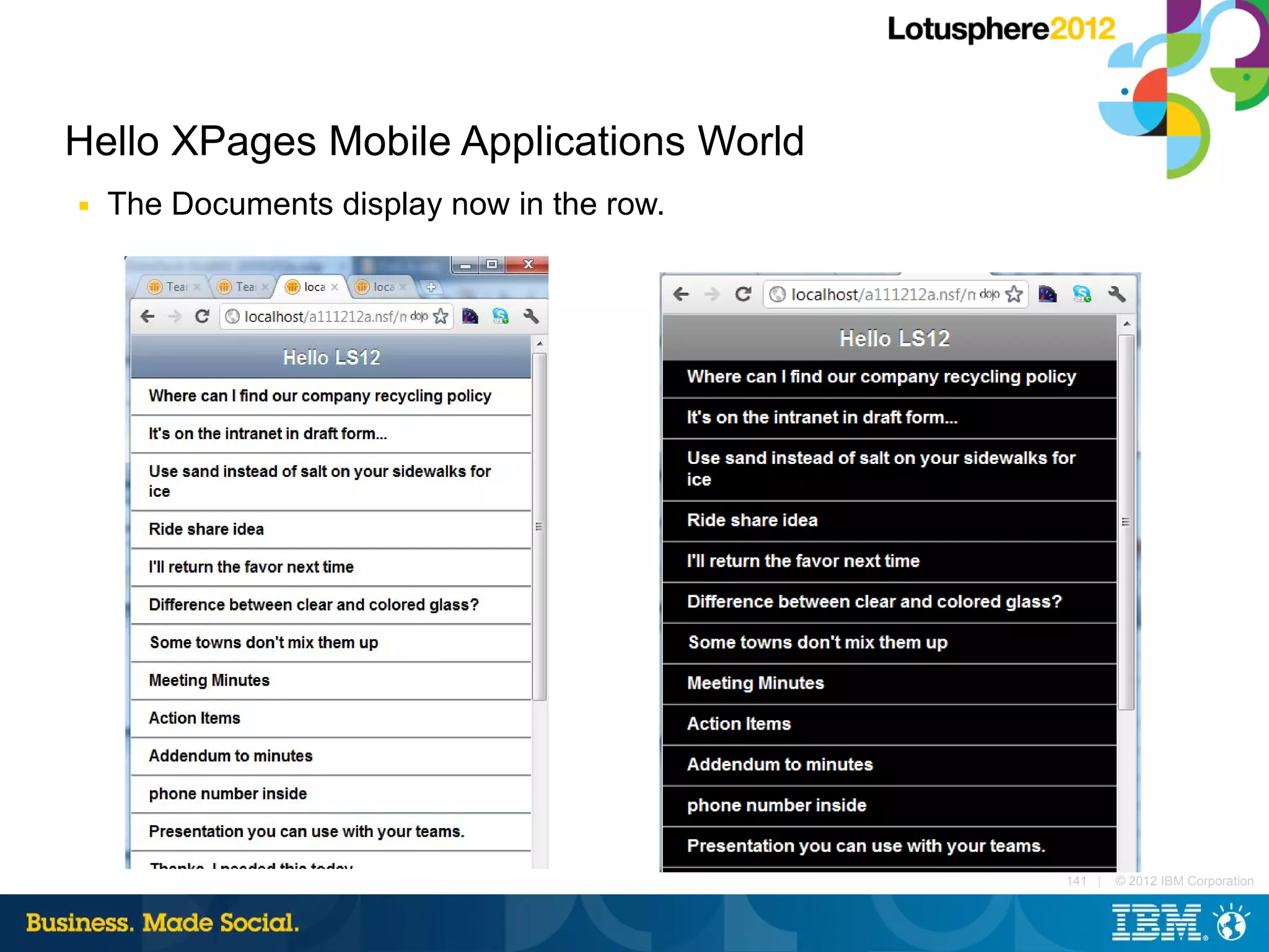Open 'Difference between clear and colored glass?' in left list

point(331,605)
